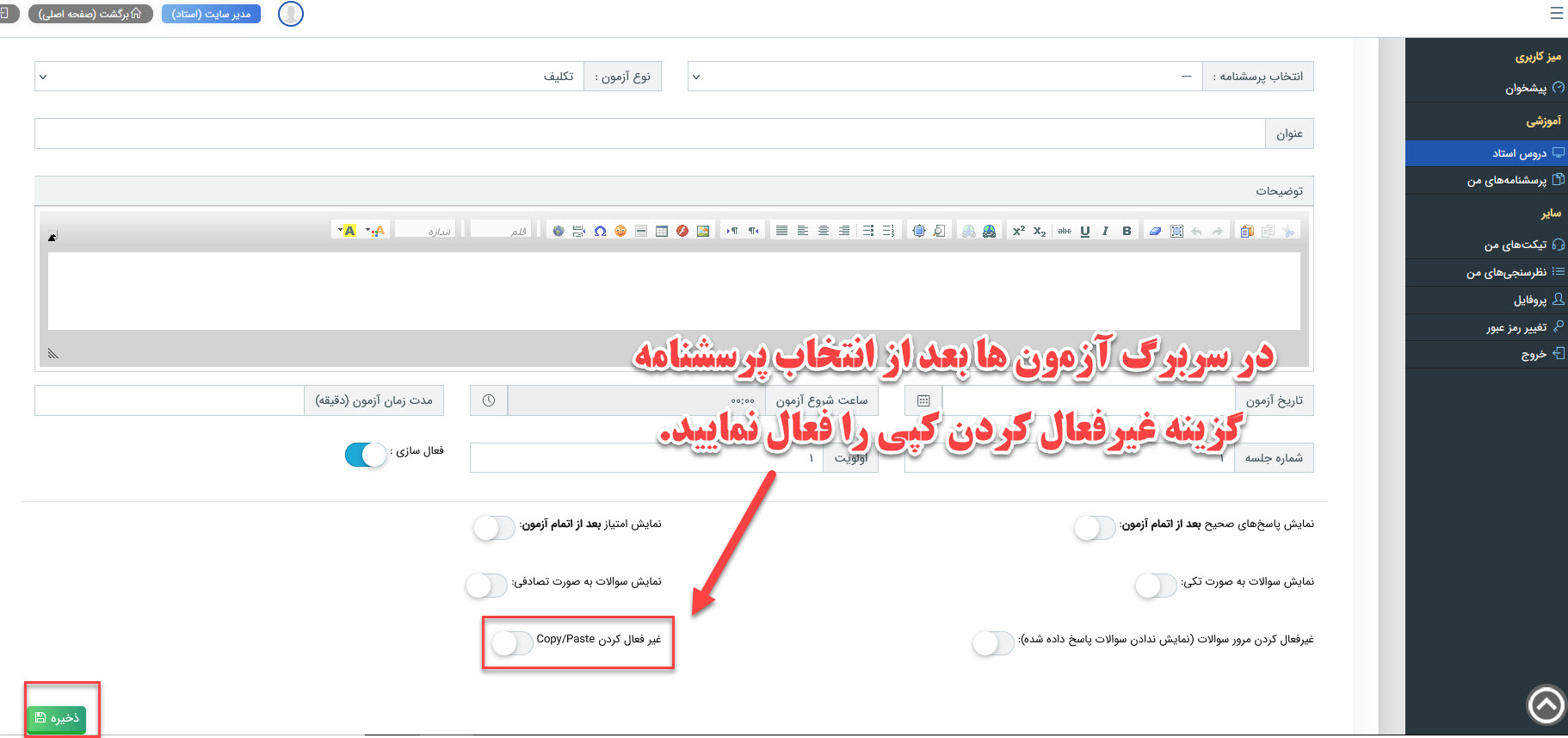Click the special character omega icon
1568x738 pixels.
(x=600, y=231)
